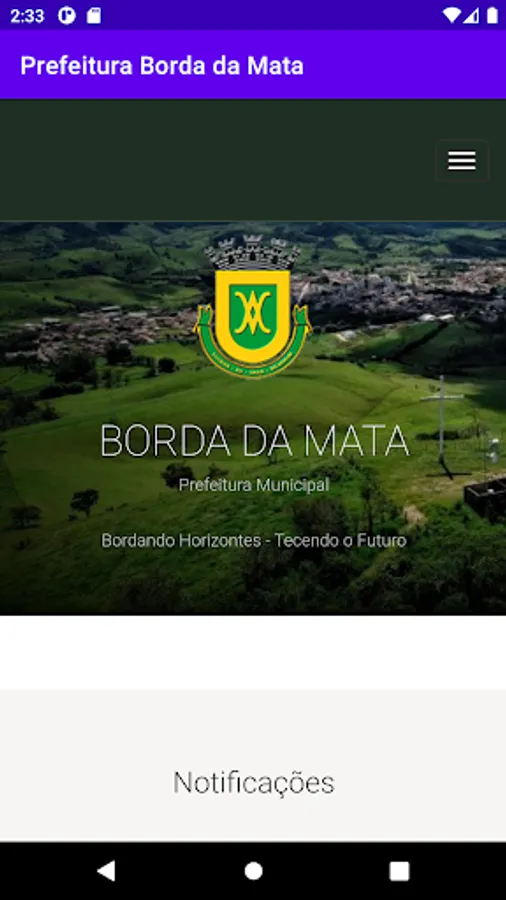This screenshot has width=506, height=900.
Task: Tap the dark green header bar area
Action: pos(218,160)
